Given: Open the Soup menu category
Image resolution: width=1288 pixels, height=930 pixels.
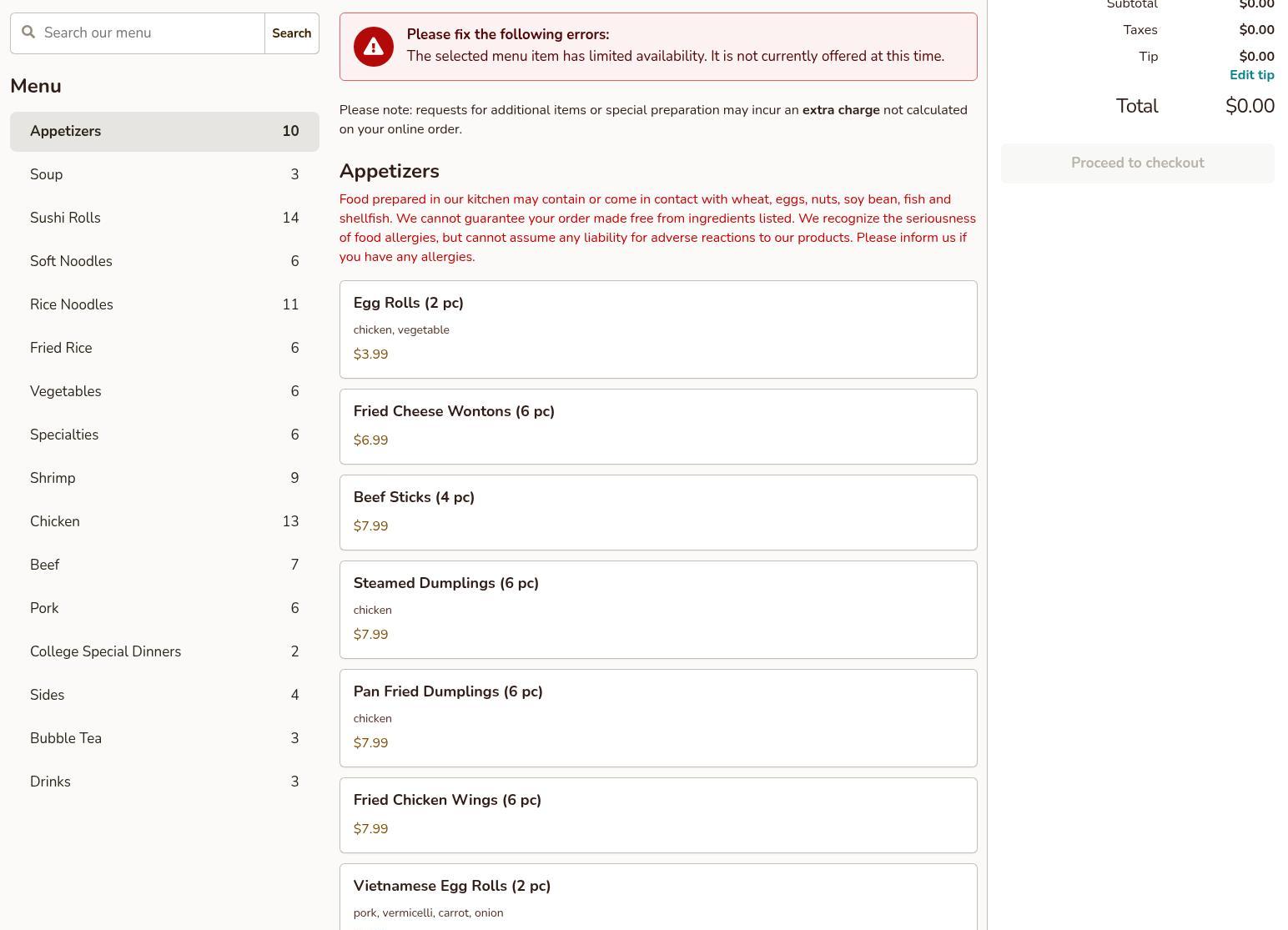Looking at the screenshot, I should click(x=164, y=174).
